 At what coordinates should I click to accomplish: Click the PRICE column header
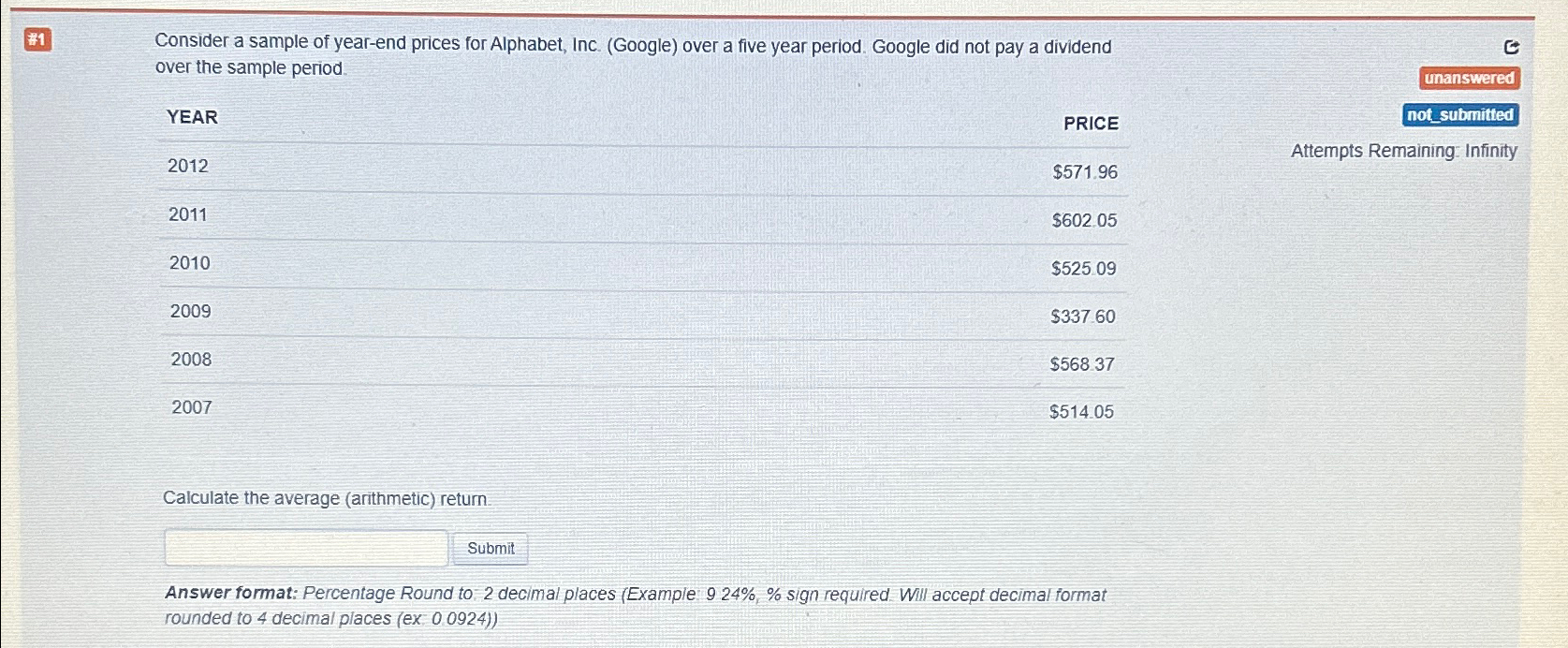[x=1091, y=124]
